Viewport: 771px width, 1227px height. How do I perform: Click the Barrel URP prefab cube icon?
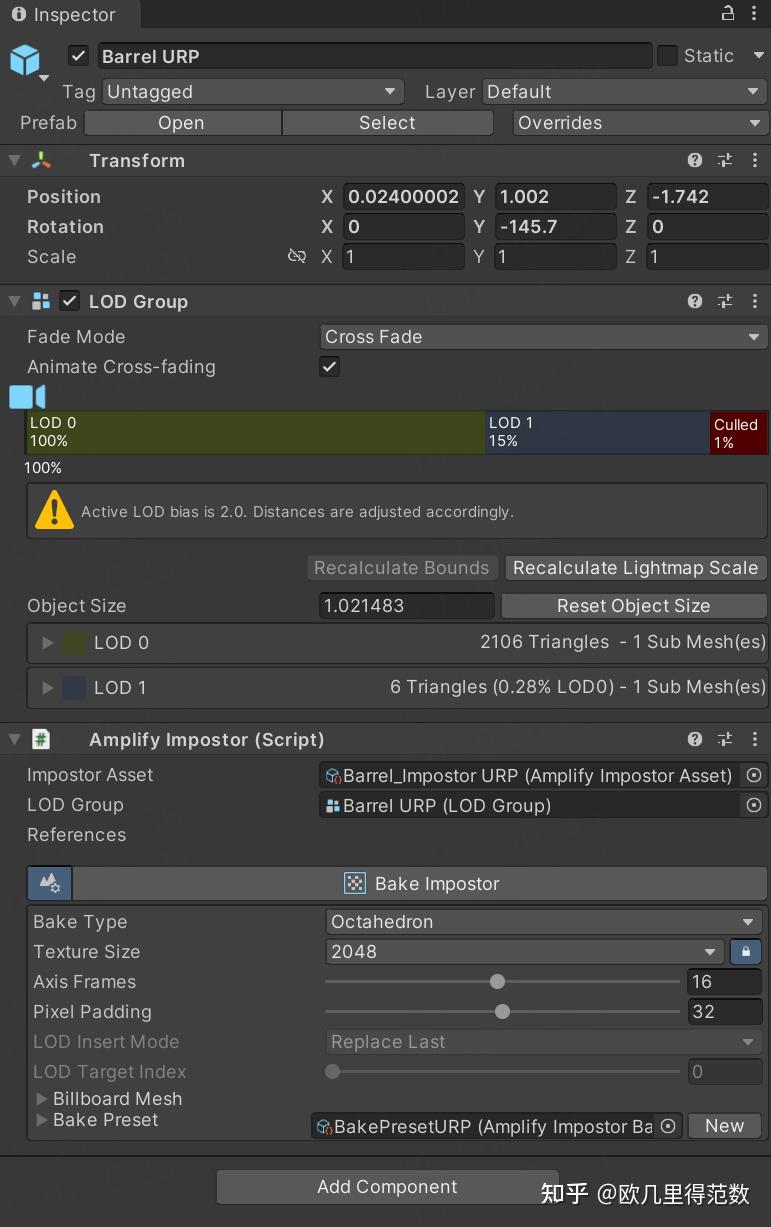25,60
